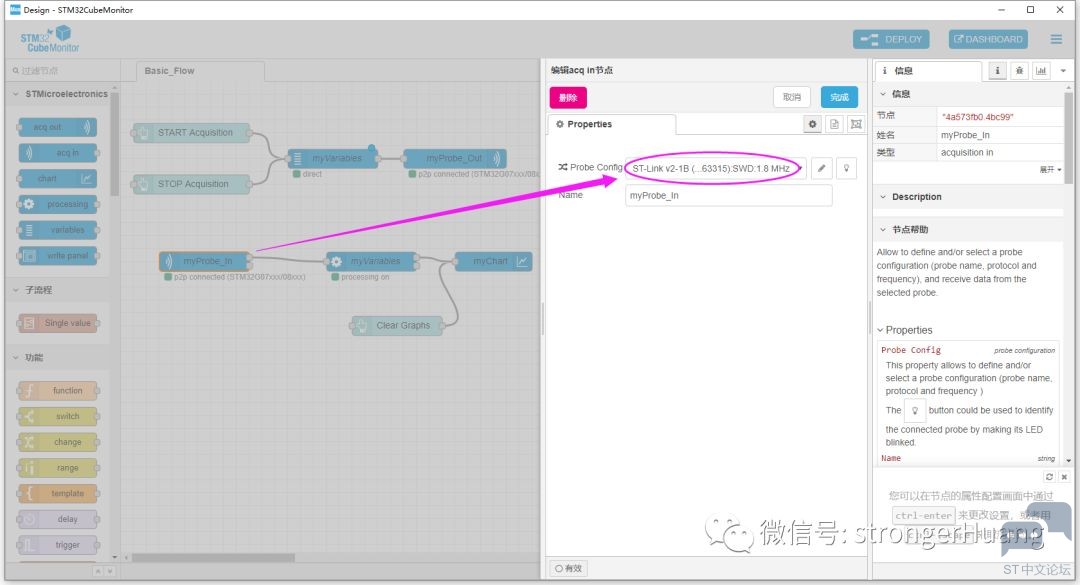The width and height of the screenshot is (1080, 585).
Task: Click the Name input field myProbe_In
Action: coord(728,196)
